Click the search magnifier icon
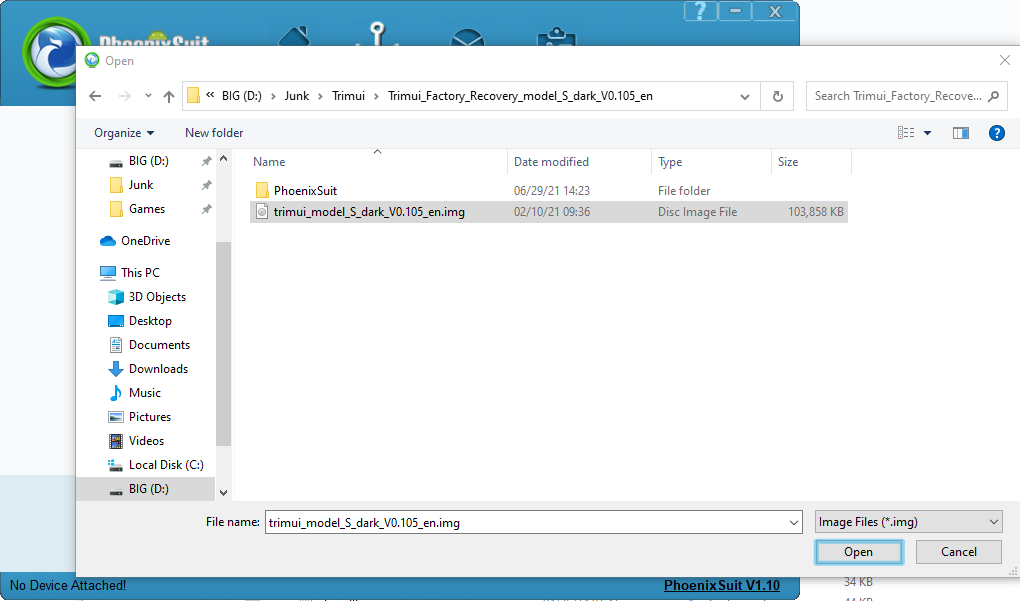This screenshot has height=601, width=1020. (992, 97)
